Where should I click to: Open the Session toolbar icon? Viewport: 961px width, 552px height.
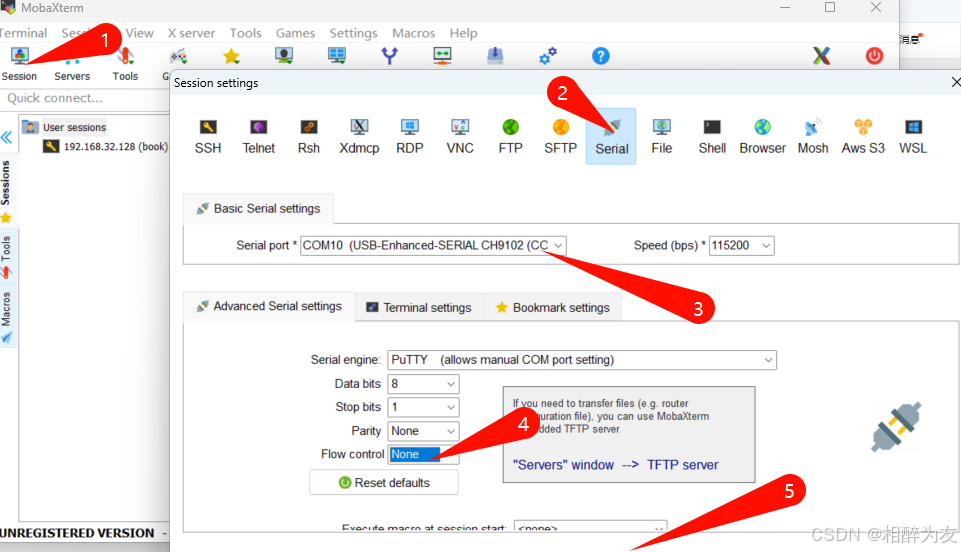click(x=20, y=64)
